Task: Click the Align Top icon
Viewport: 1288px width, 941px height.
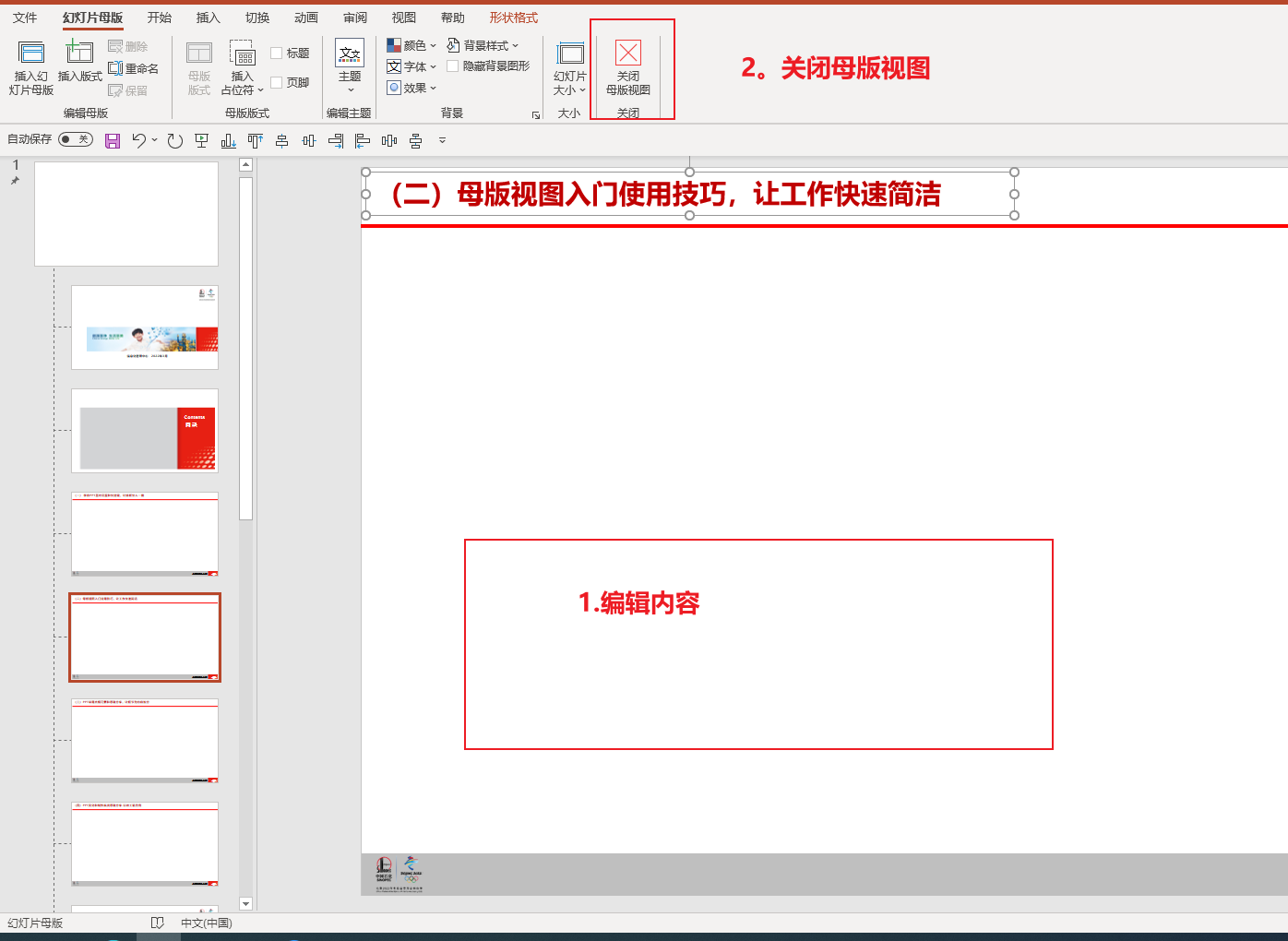Action: coord(256,140)
